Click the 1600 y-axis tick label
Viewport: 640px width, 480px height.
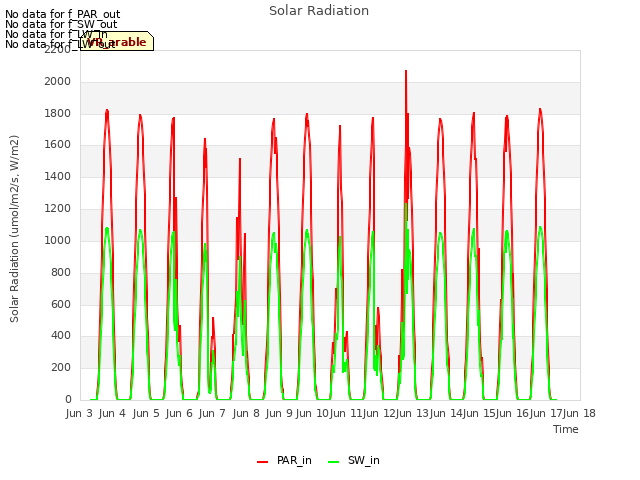(58, 145)
